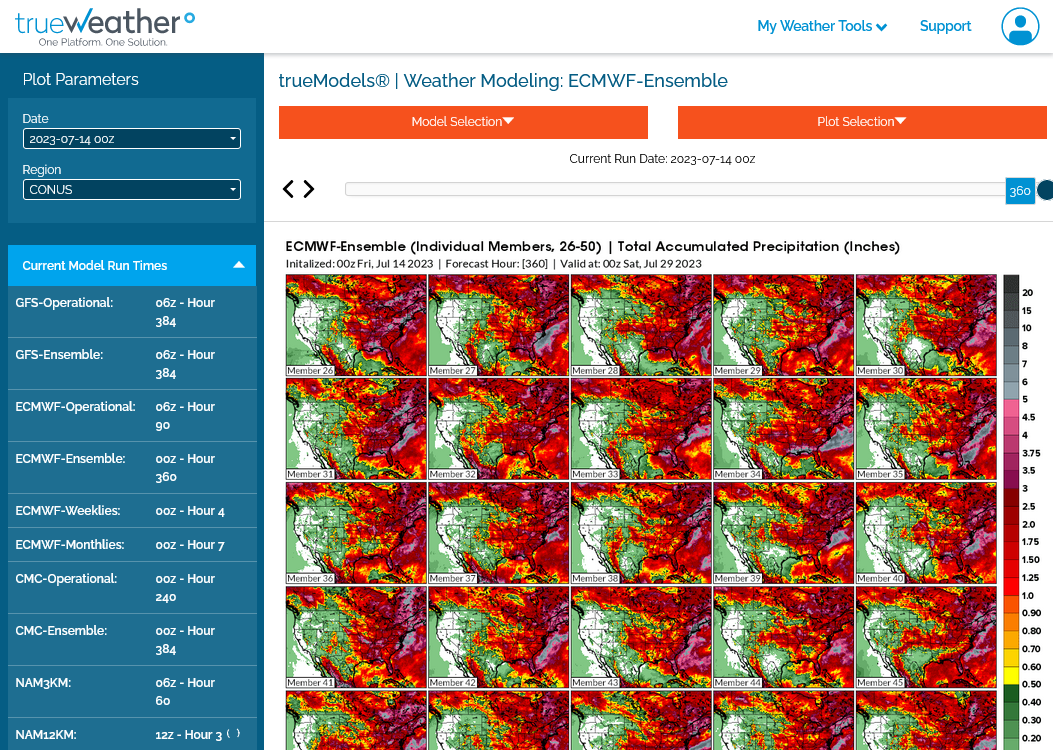Select the ECMWF-Ensemble run time row
Screen dimensions: 1053x750
(x=132, y=468)
